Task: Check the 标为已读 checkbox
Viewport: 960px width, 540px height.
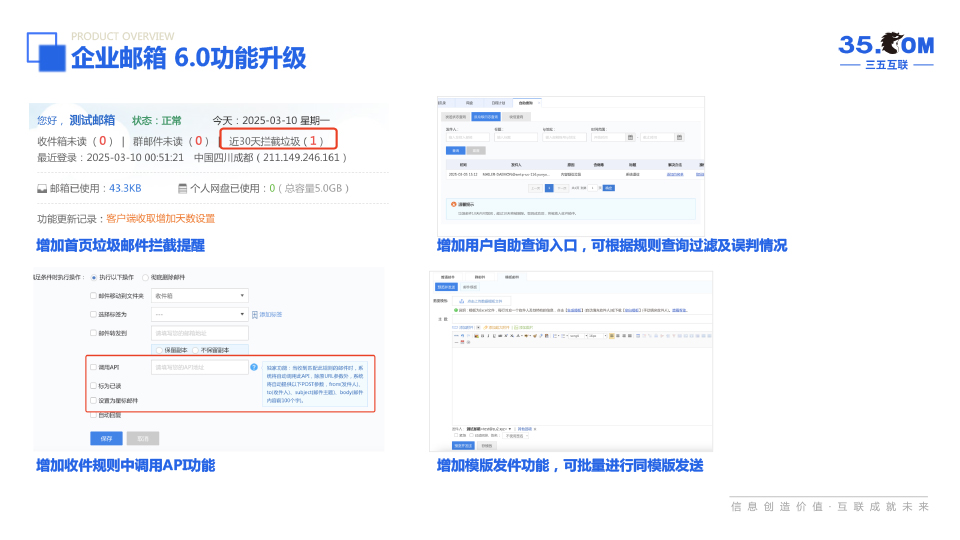Action: pos(93,385)
